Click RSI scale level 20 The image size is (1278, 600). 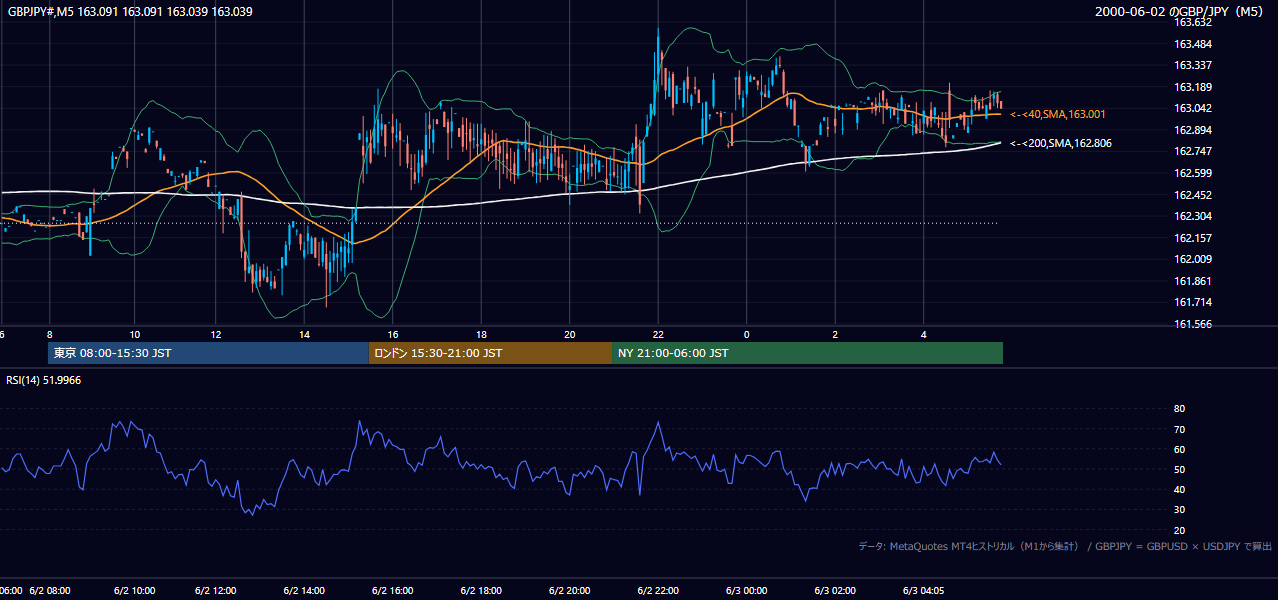click(1179, 530)
